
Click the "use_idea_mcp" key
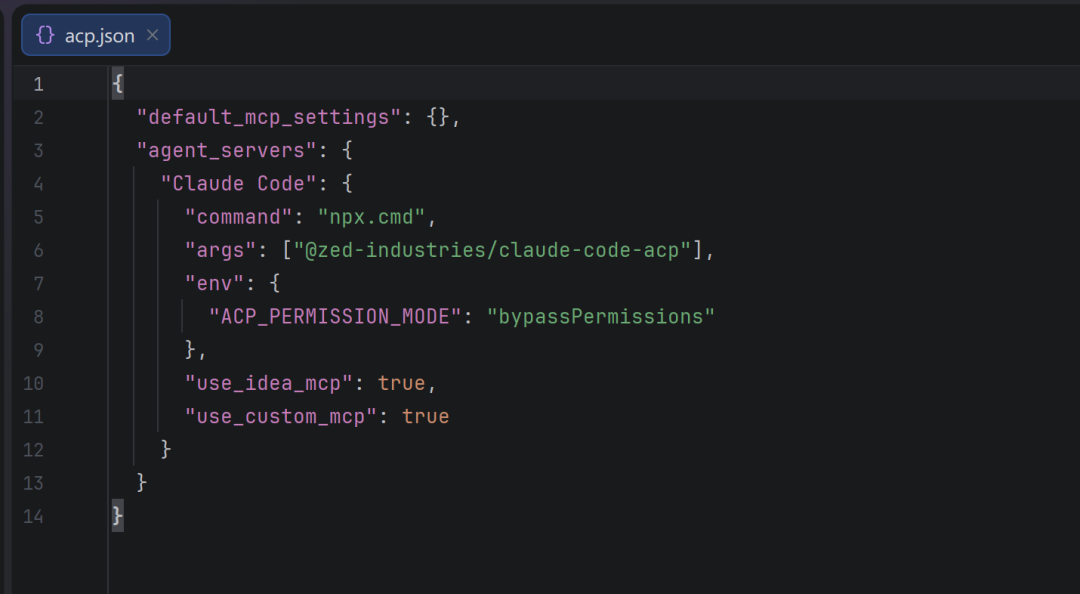(269, 383)
